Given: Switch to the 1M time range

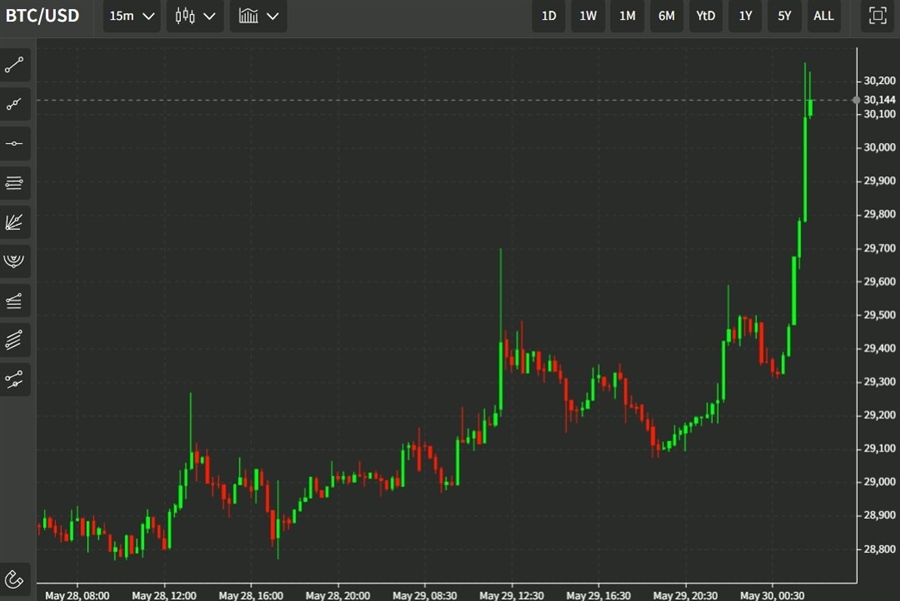Looking at the screenshot, I should [627, 16].
